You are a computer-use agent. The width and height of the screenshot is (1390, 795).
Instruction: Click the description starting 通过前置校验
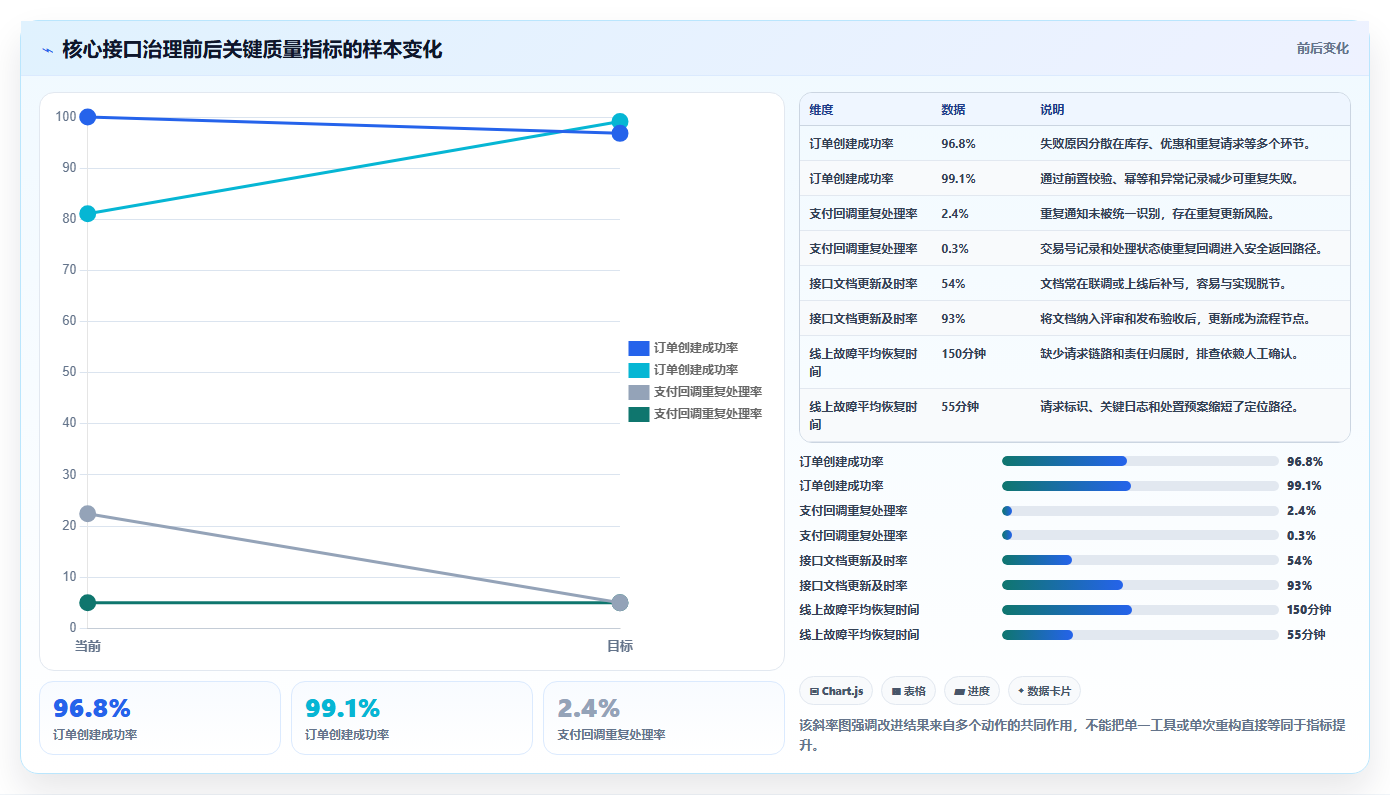[1170, 179]
